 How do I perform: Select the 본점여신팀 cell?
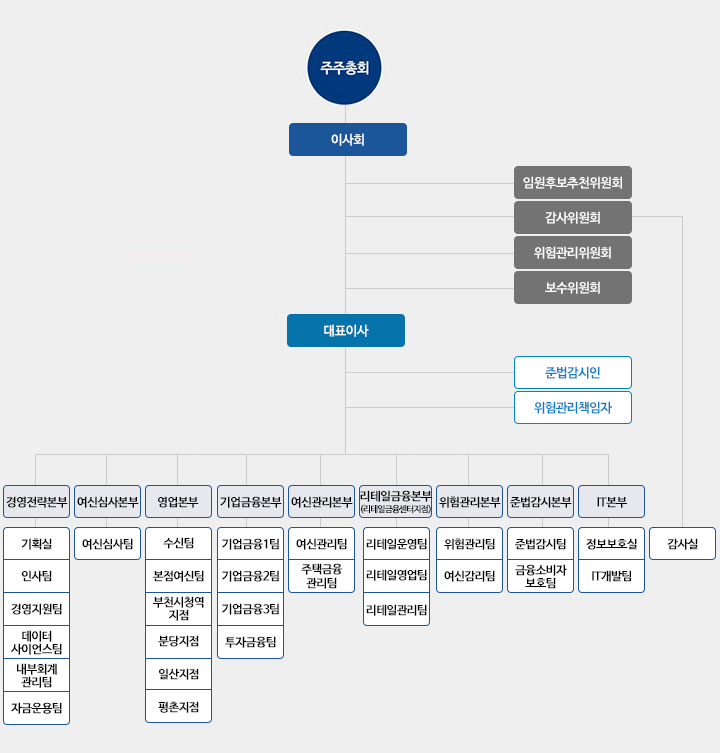pos(178,576)
